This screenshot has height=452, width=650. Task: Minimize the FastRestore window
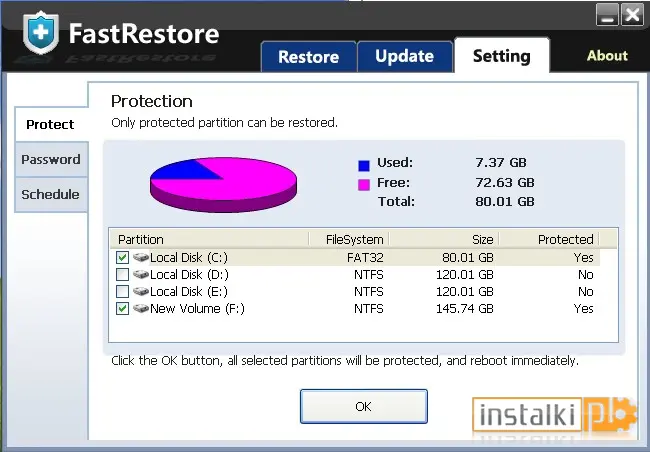[607, 15]
